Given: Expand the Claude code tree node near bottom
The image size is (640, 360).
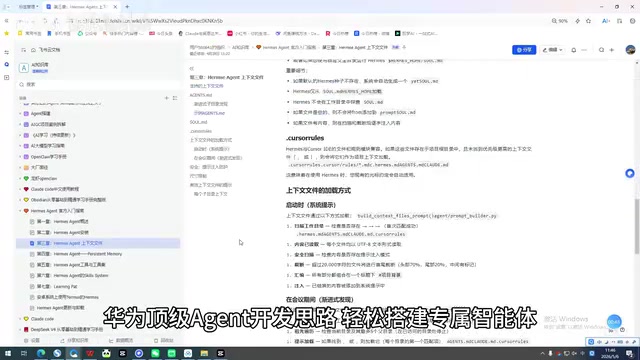Looking at the screenshot, I should coord(20,319).
